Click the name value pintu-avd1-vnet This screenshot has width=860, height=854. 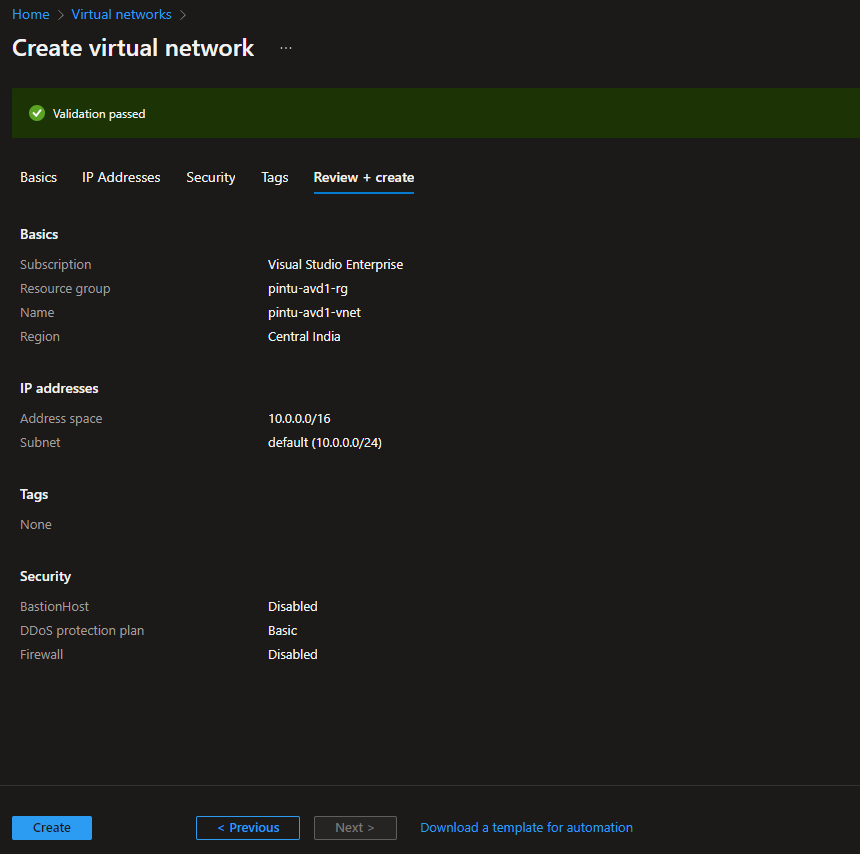click(314, 313)
